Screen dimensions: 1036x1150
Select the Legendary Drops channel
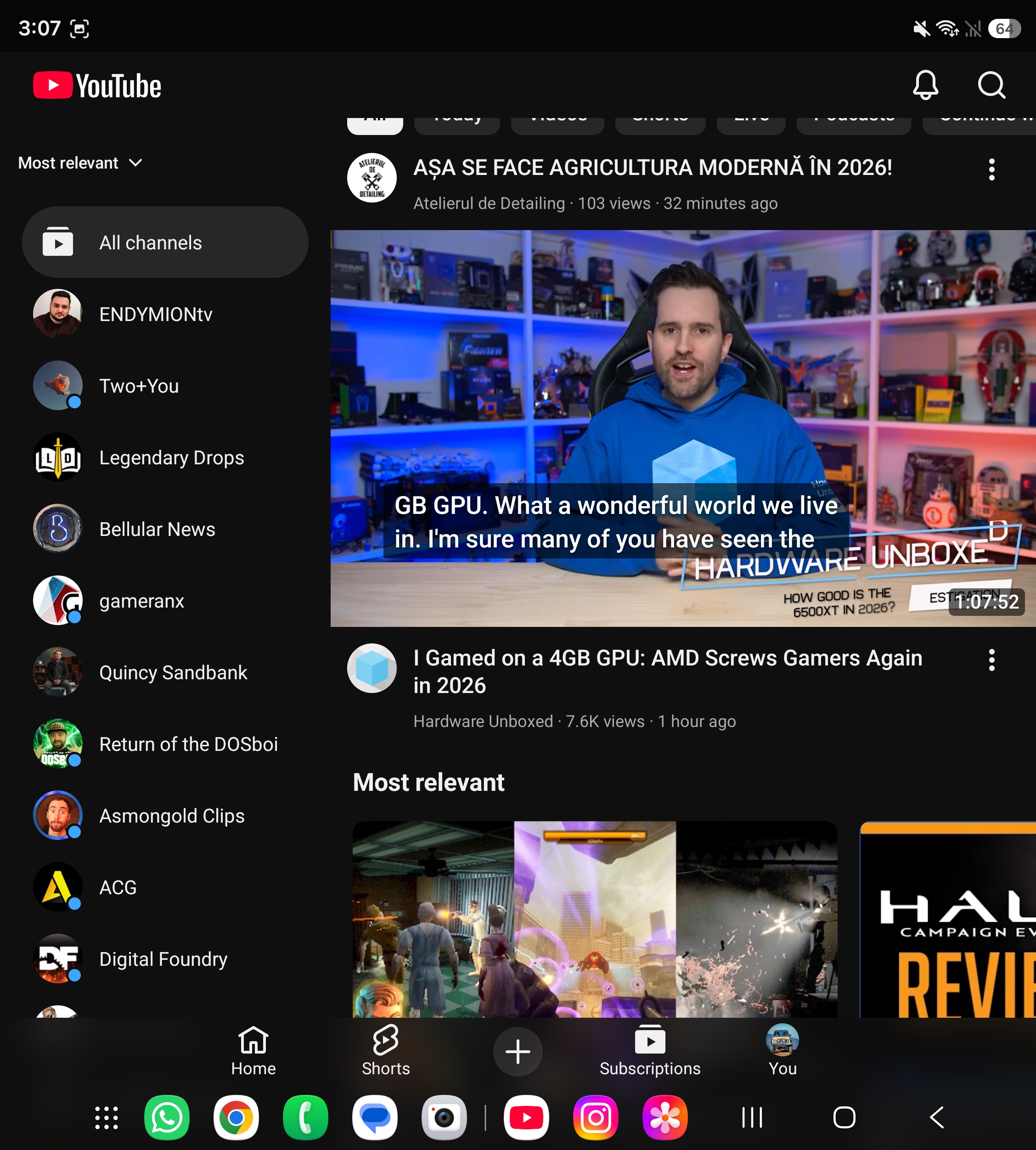165,457
